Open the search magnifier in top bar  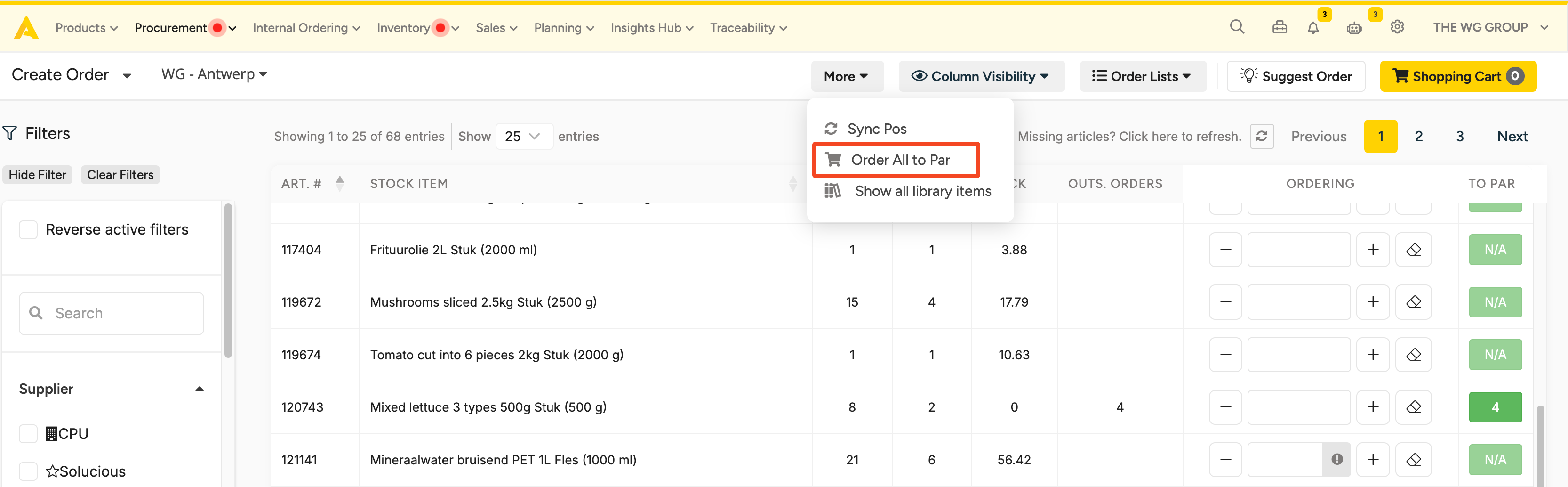coord(1236,27)
